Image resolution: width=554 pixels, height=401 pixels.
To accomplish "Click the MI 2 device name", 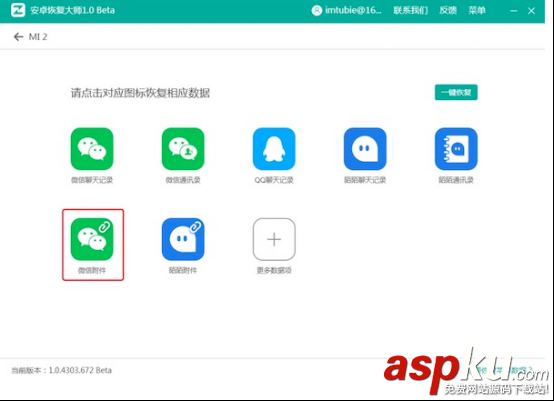I will click(38, 37).
